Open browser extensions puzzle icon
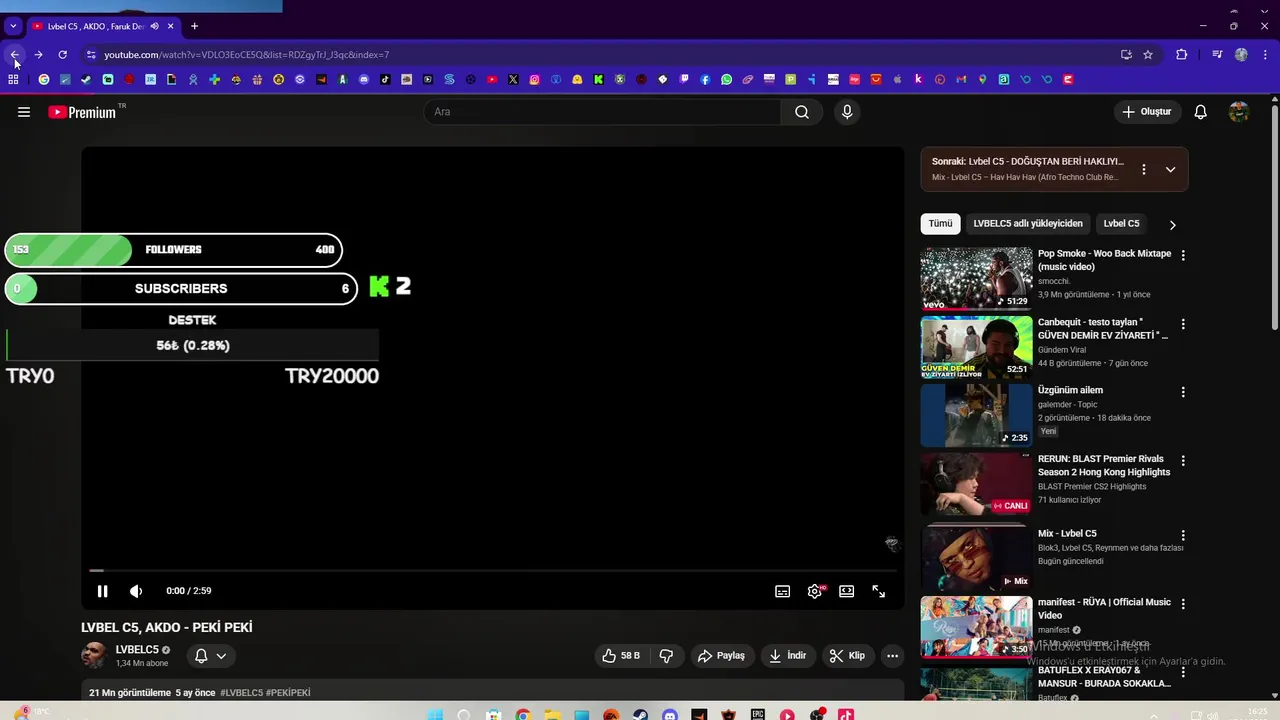This screenshot has height=720, width=1280. (x=1182, y=55)
